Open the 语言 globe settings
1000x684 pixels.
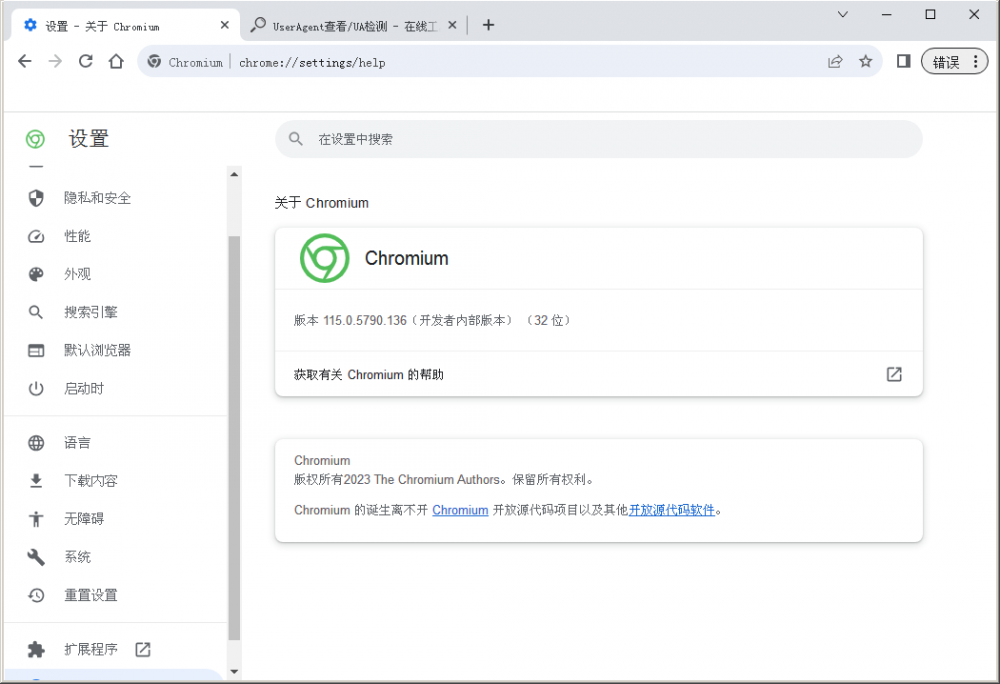(x=36, y=442)
